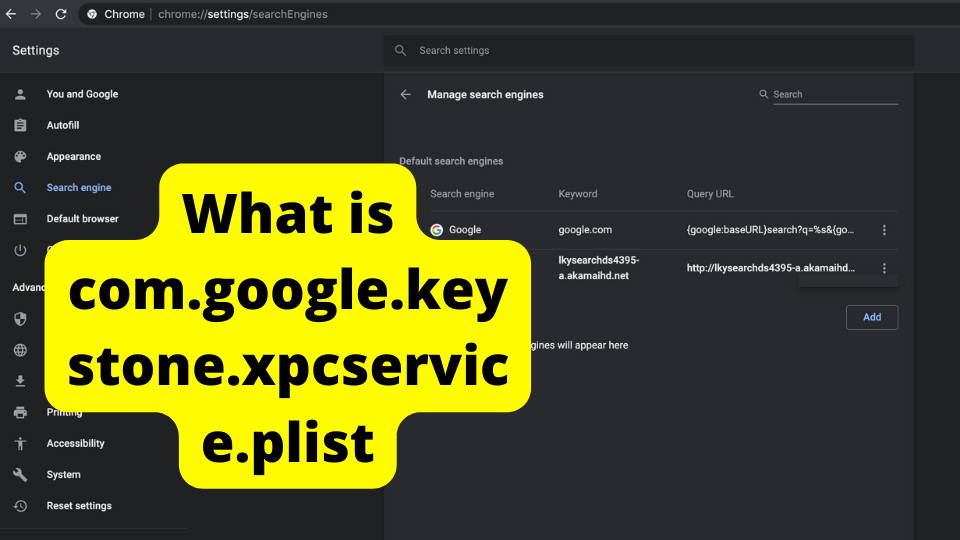Open Default browser settings

[x=82, y=219]
